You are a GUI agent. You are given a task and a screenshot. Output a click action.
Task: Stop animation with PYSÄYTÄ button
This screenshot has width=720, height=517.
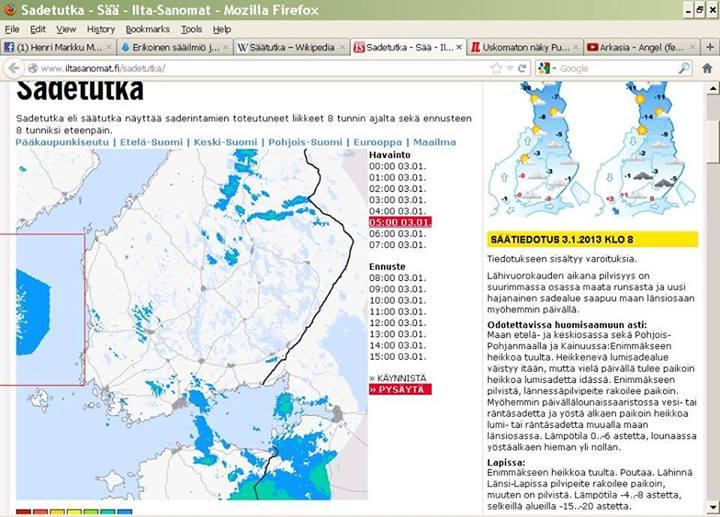point(400,389)
